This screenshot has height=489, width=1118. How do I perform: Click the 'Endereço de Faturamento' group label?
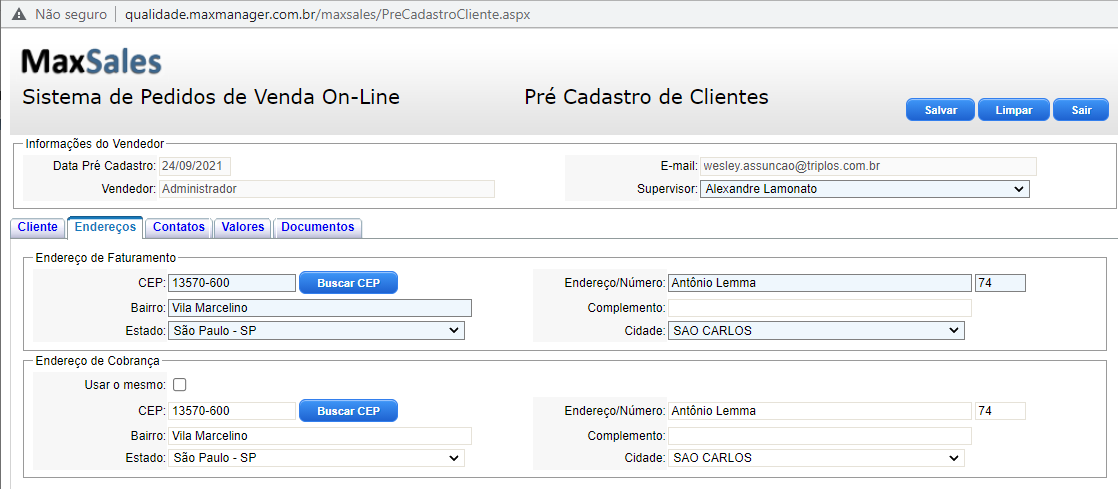(x=106, y=257)
